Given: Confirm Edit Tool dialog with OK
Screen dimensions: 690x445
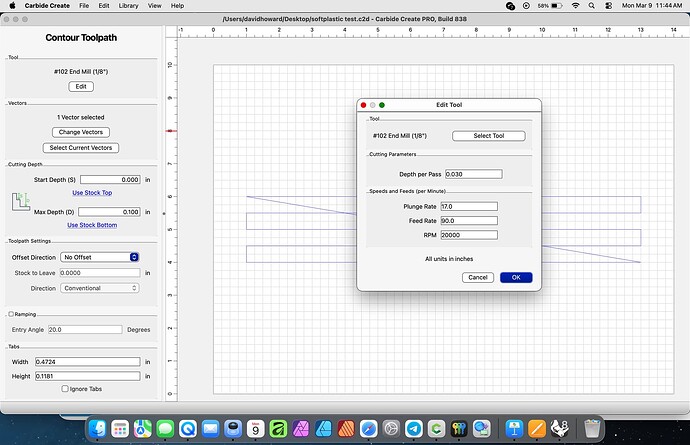Looking at the screenshot, I should point(516,277).
